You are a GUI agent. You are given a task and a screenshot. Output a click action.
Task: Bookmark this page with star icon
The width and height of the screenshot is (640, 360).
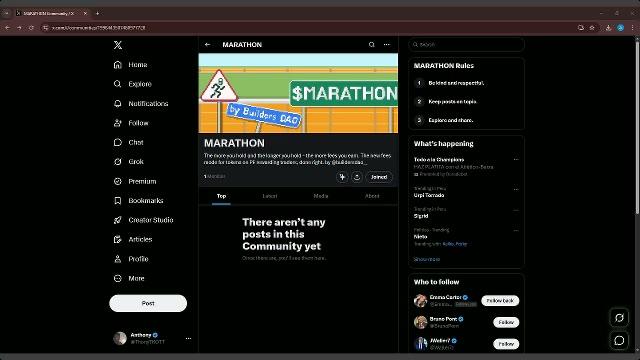(592, 28)
